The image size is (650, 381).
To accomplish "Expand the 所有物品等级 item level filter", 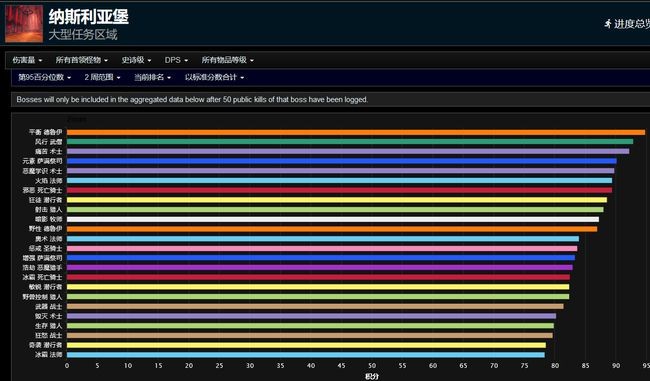I will tap(228, 60).
